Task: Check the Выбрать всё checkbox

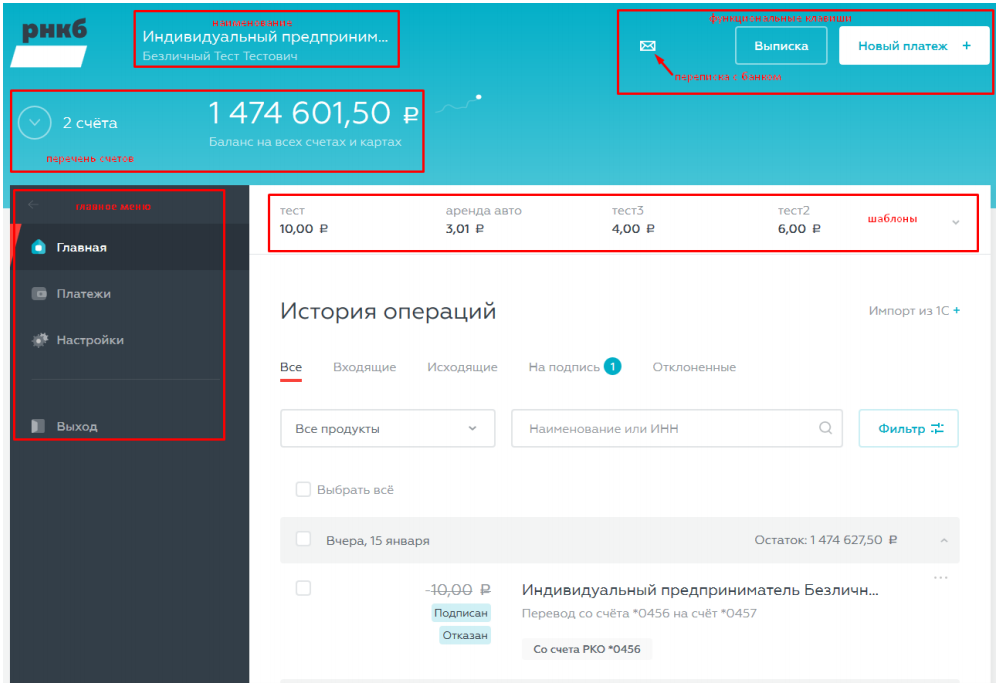Action: tap(303, 490)
